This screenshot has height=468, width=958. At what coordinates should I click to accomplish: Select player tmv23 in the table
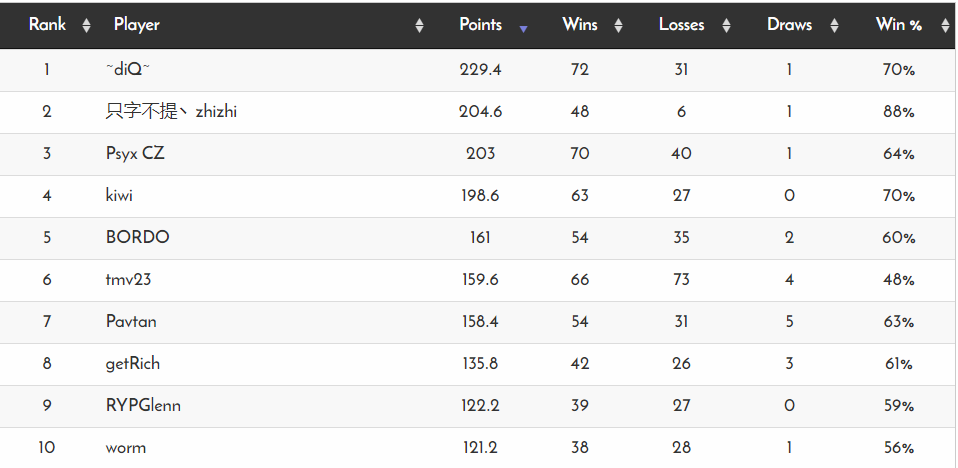click(x=128, y=280)
